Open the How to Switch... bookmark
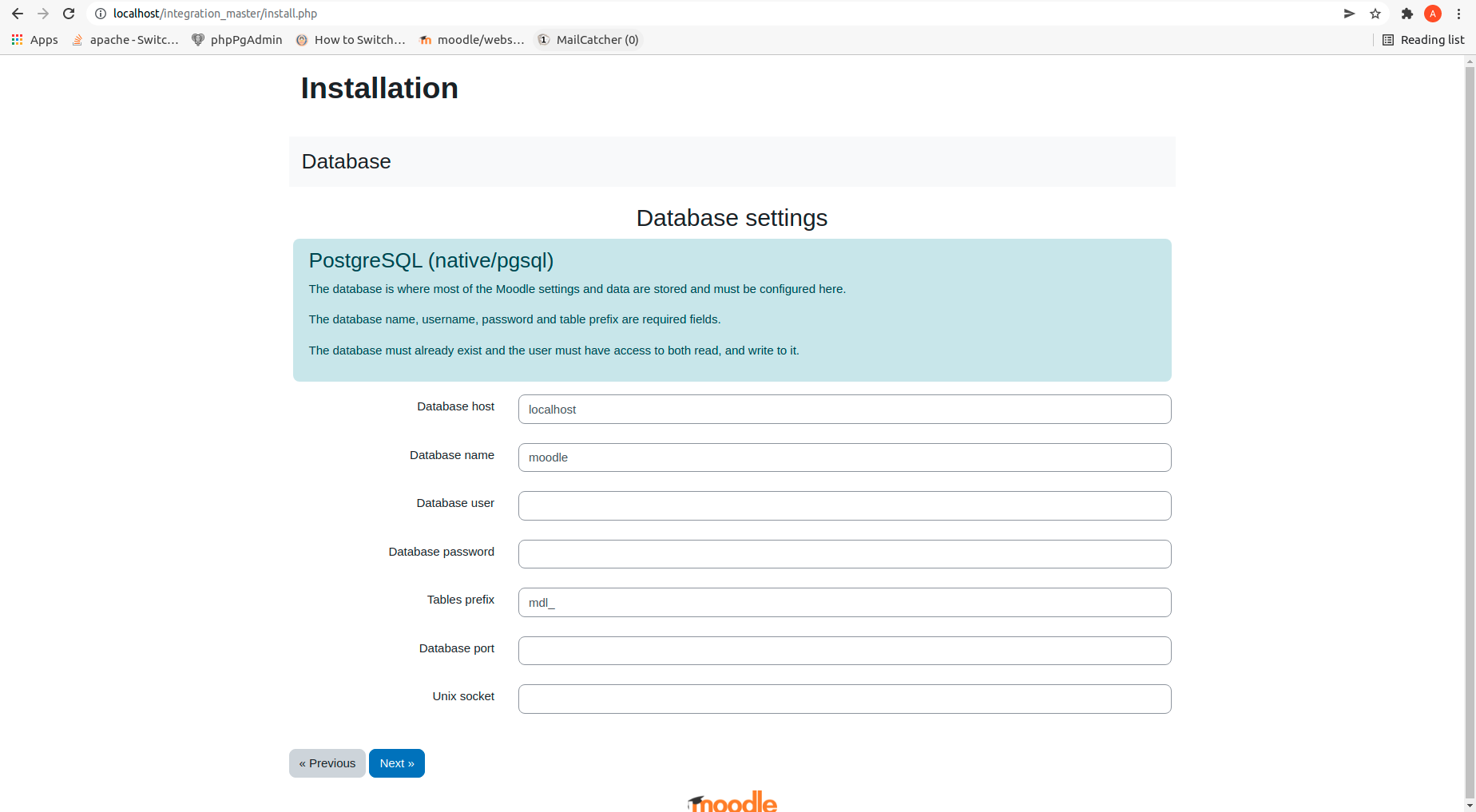1476x812 pixels. click(351, 40)
